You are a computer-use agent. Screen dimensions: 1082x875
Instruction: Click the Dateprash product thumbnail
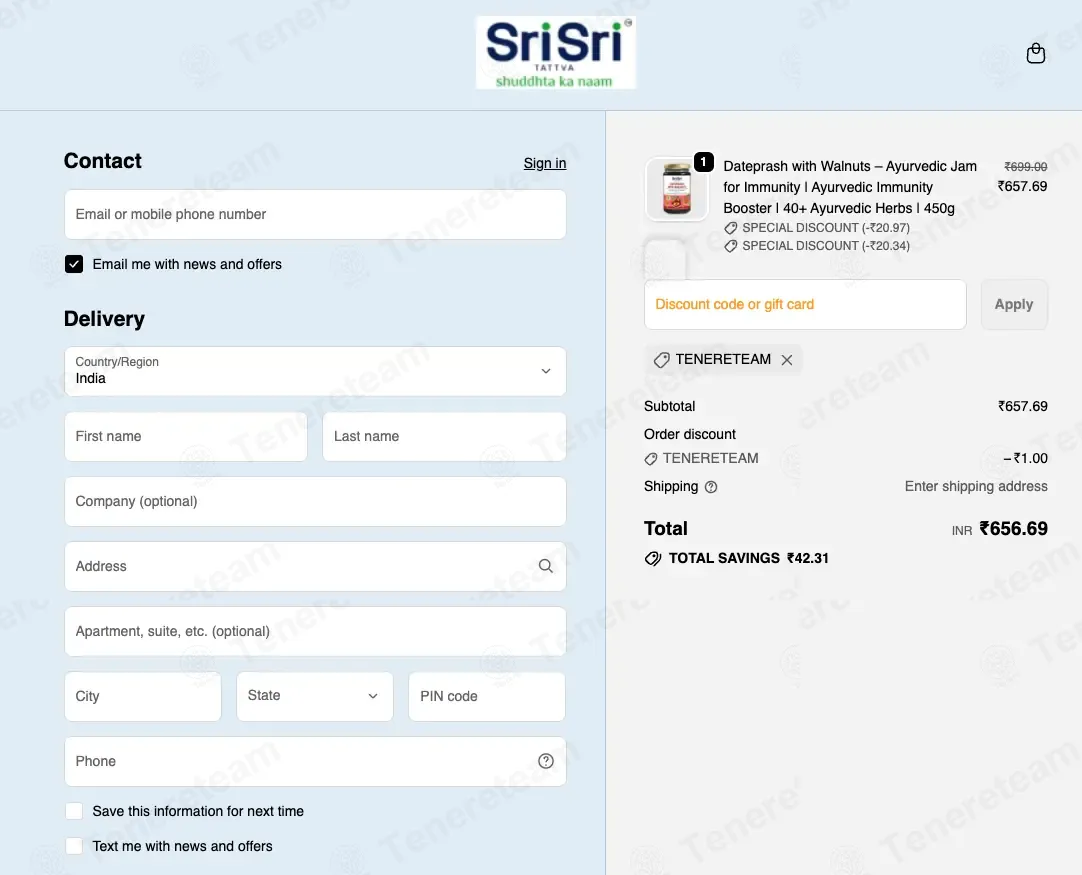[676, 189]
